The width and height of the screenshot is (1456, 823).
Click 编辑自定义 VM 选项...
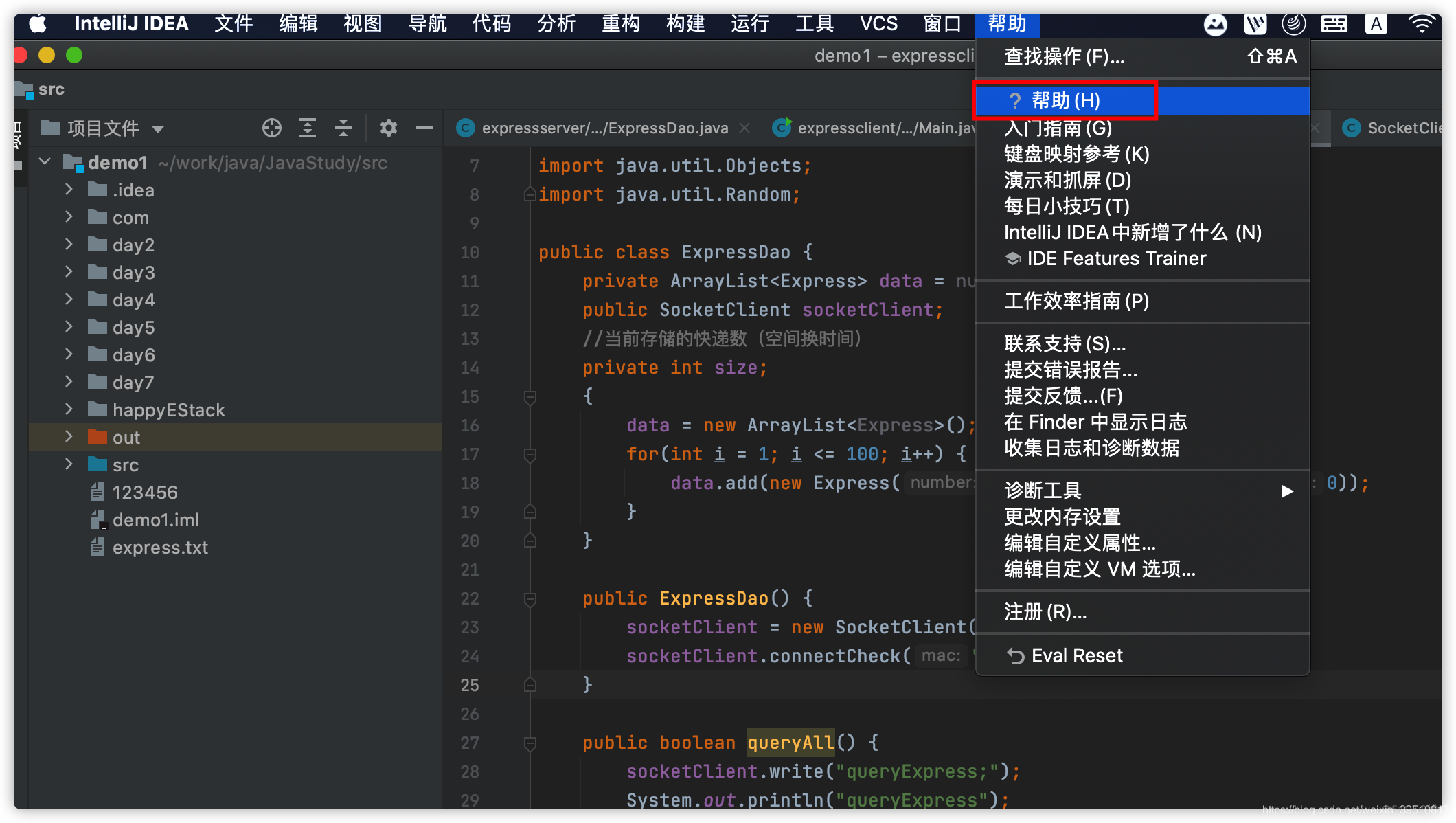1142,569
